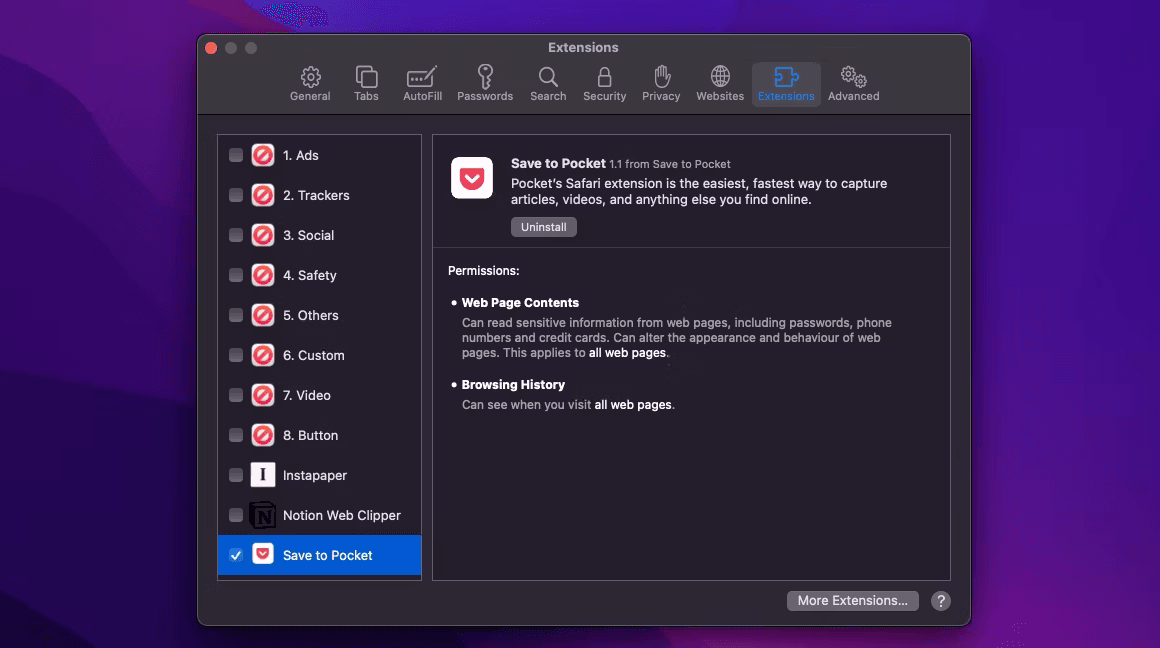Turn on the 4. Safety checkbox
This screenshot has height=648, width=1160.
tap(236, 275)
